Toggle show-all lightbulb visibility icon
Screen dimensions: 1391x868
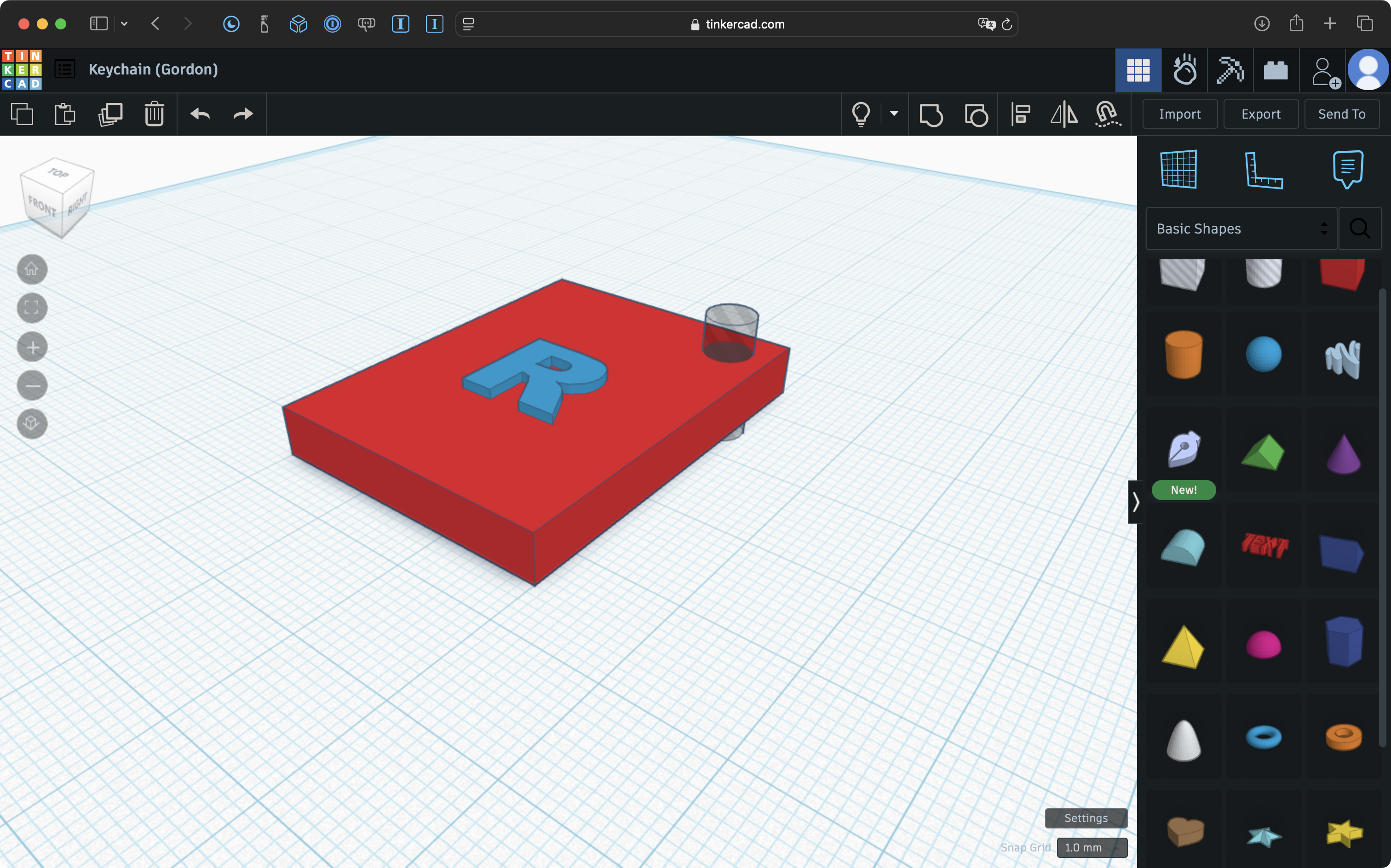tap(860, 114)
